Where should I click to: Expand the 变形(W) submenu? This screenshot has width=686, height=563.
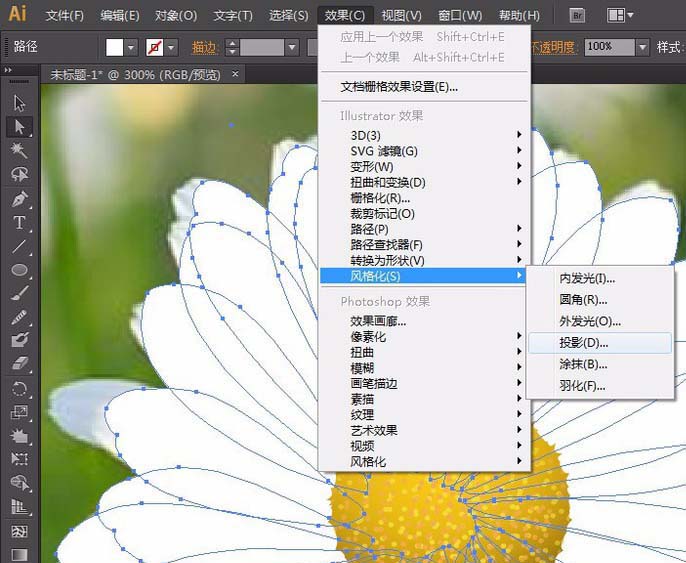(424, 166)
